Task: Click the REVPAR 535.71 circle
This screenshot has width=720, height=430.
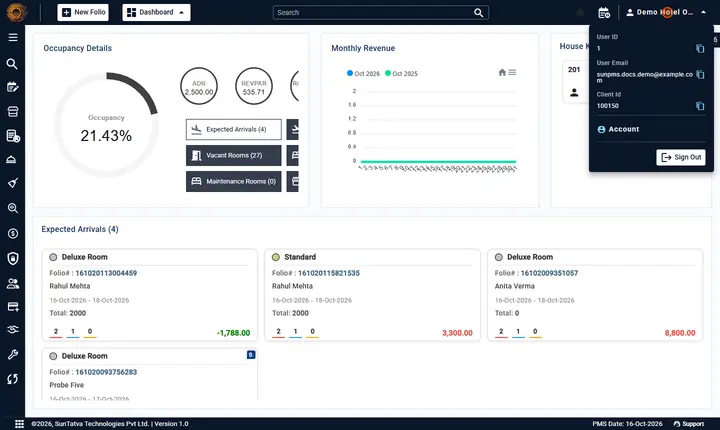Action: coord(254,86)
